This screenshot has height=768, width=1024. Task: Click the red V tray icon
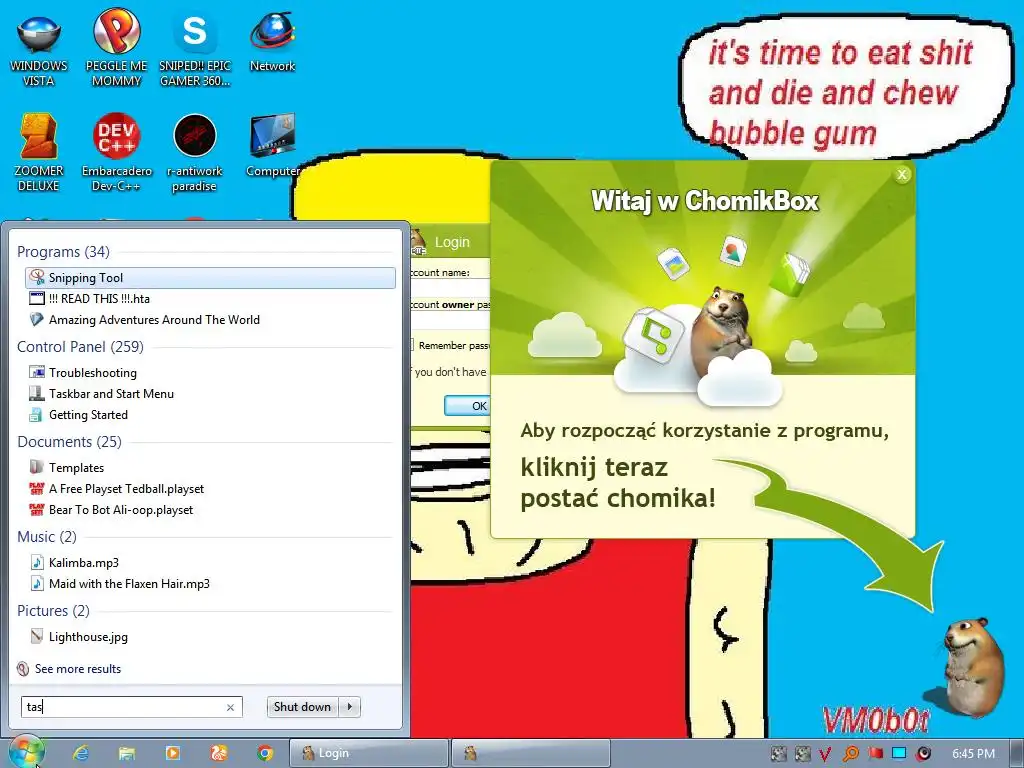coord(825,754)
